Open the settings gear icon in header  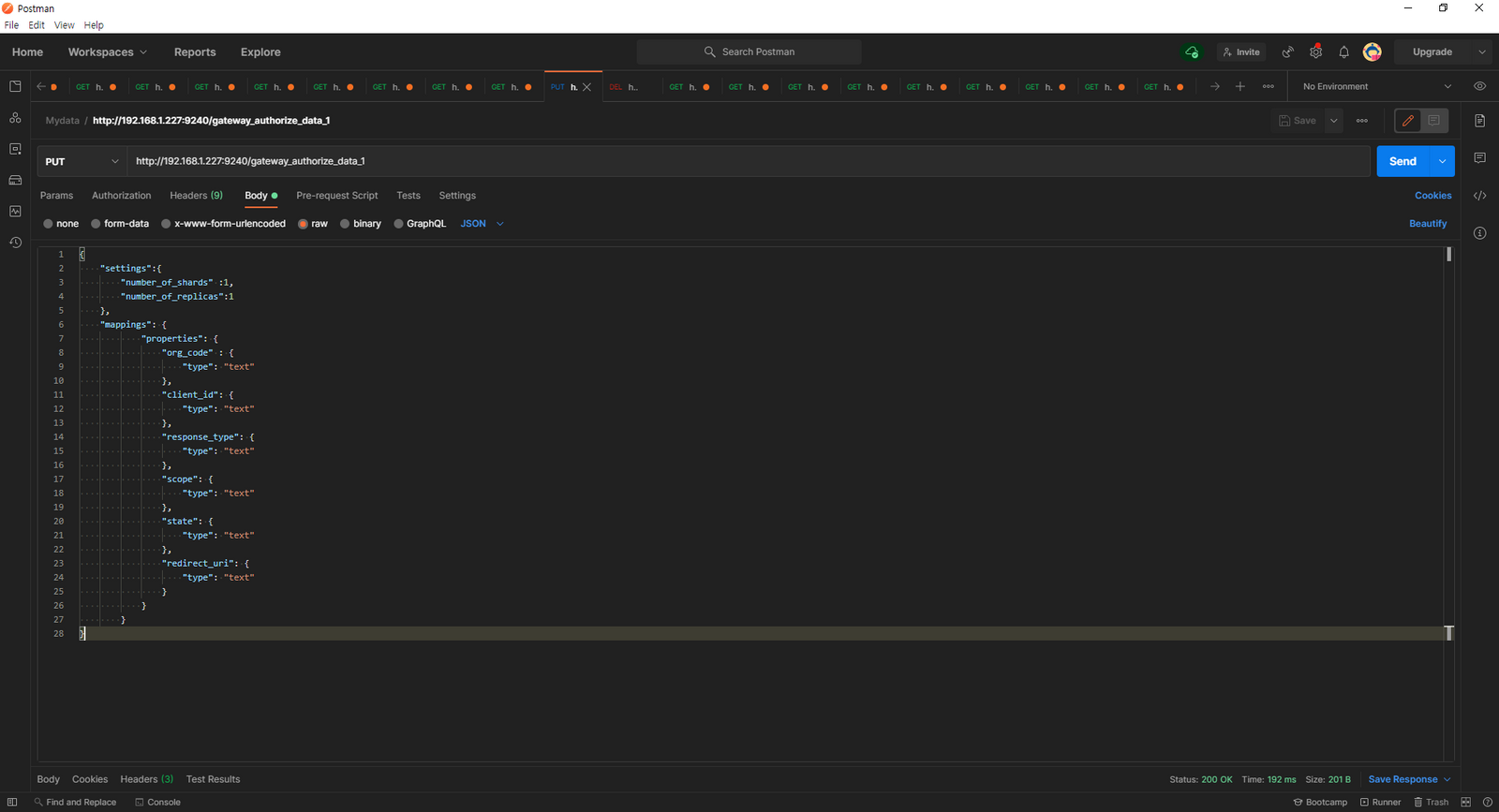coord(1315,52)
